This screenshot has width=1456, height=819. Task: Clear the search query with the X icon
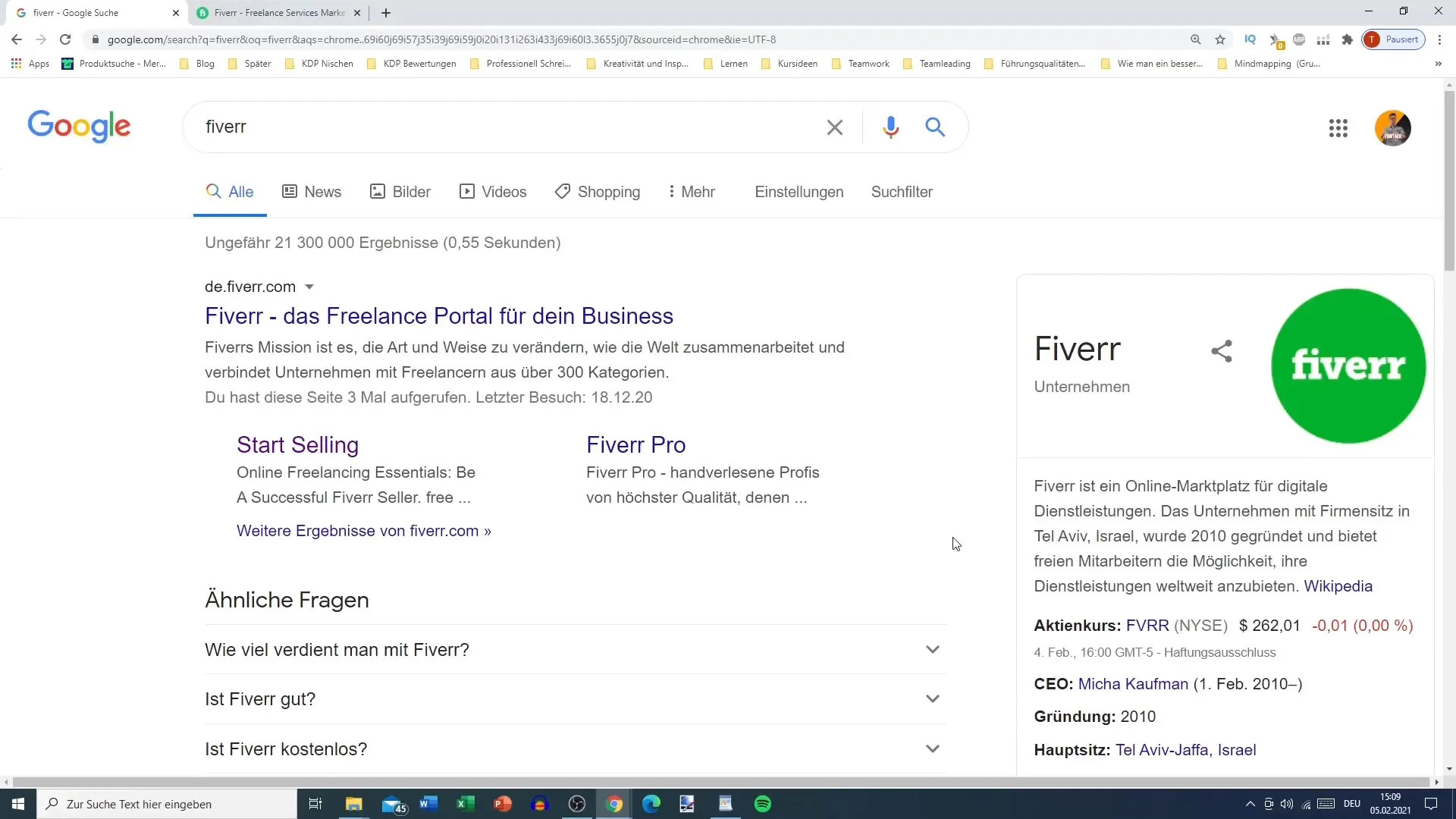coord(834,127)
